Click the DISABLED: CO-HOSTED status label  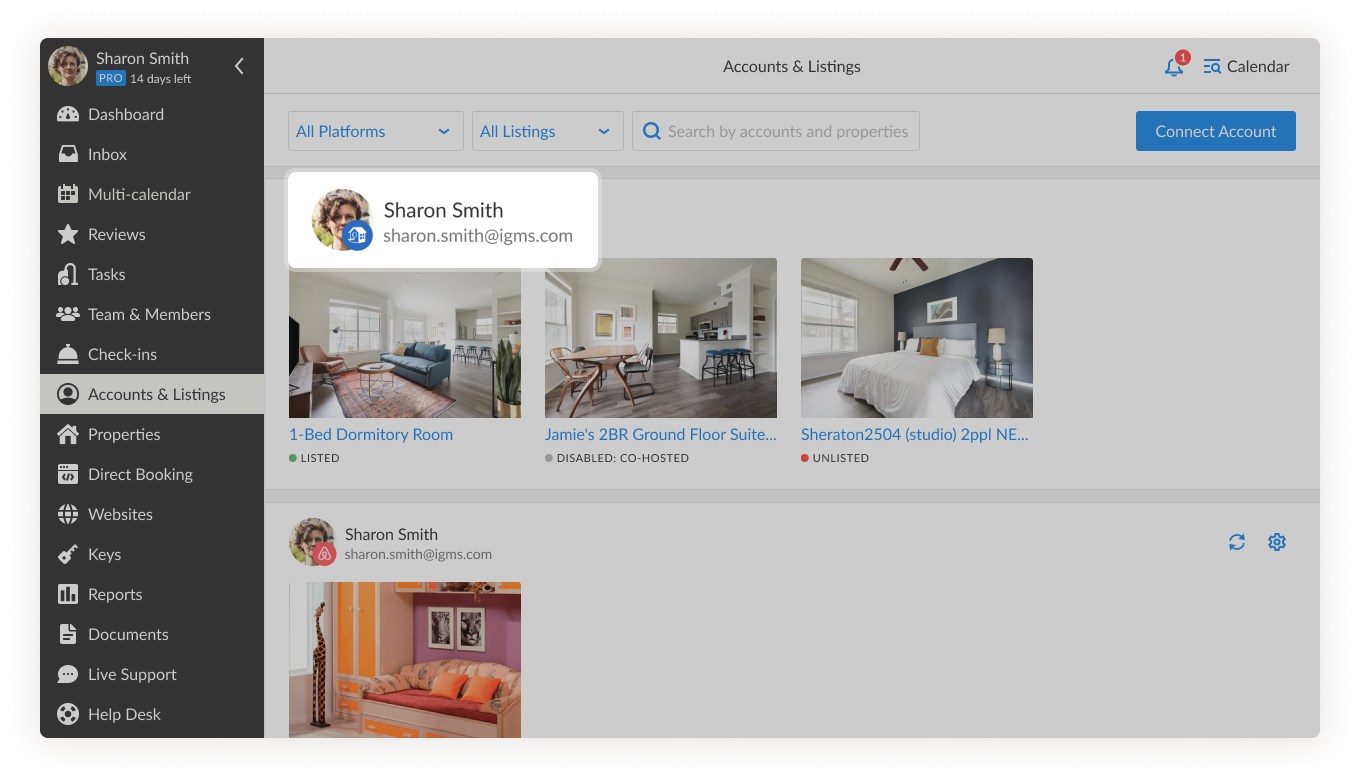tap(622, 458)
